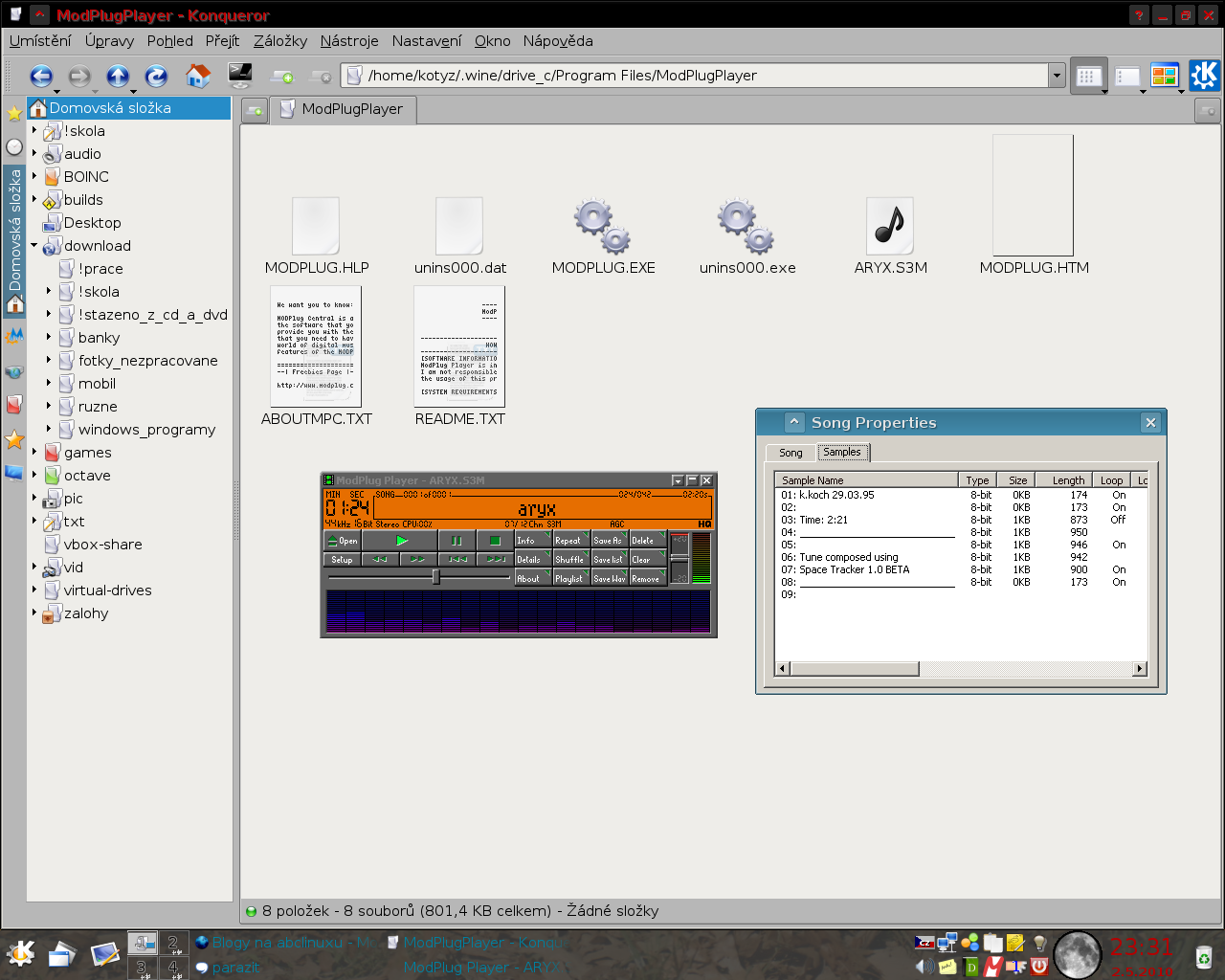The height and width of the screenshot is (980, 1225).
Task: Click Save As in ModPlug Player
Action: pyautogui.click(x=610, y=541)
